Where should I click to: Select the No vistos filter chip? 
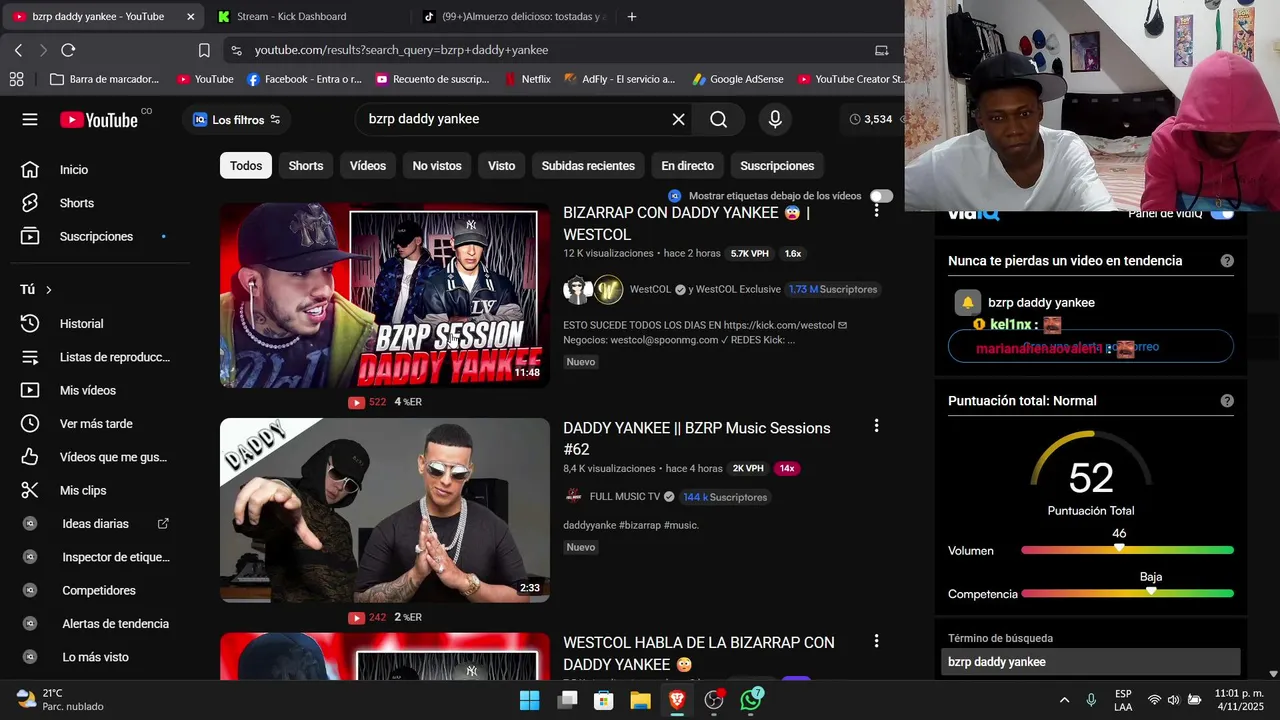coord(437,166)
